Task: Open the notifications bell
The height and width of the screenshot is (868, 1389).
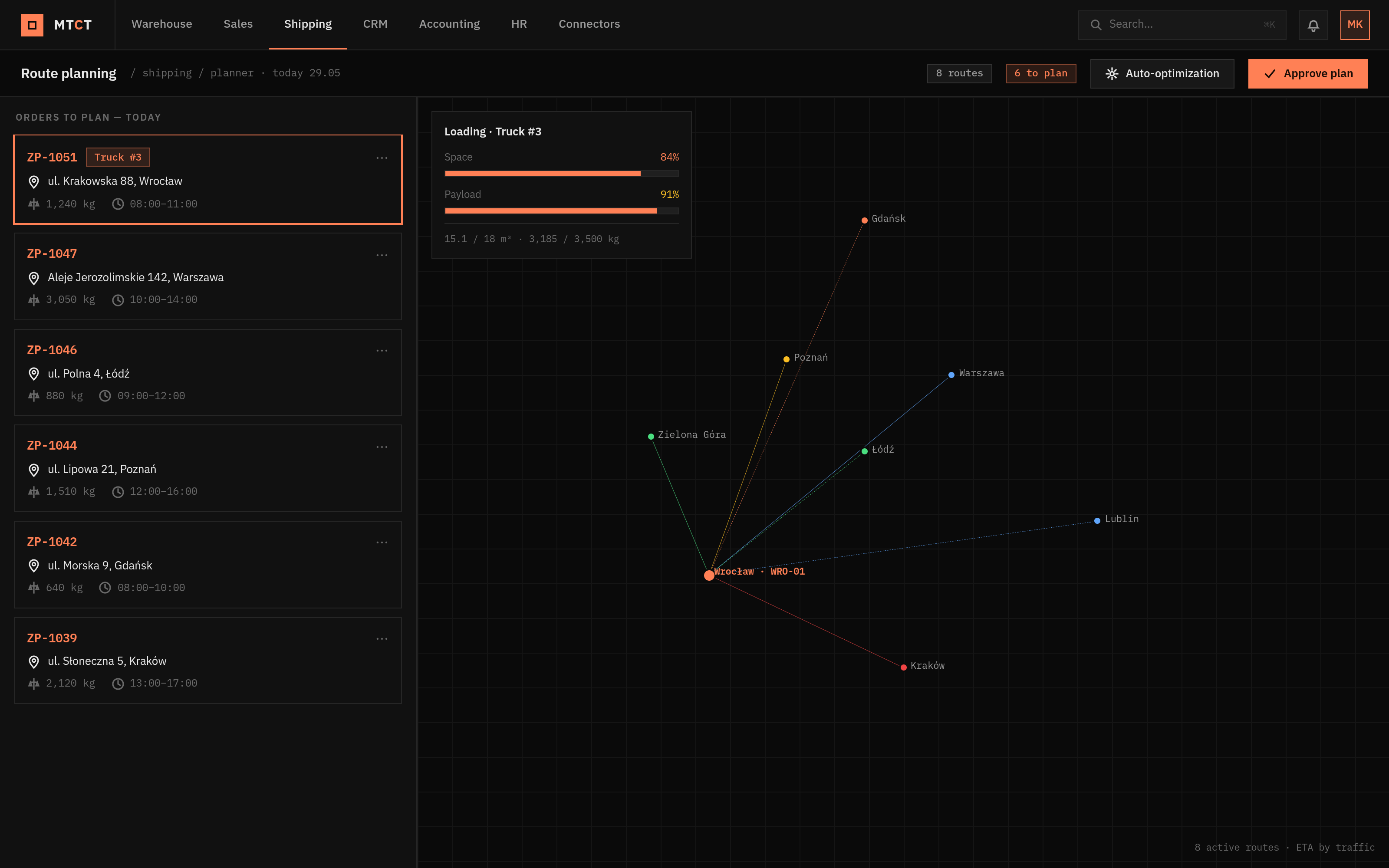Action: (1313, 25)
